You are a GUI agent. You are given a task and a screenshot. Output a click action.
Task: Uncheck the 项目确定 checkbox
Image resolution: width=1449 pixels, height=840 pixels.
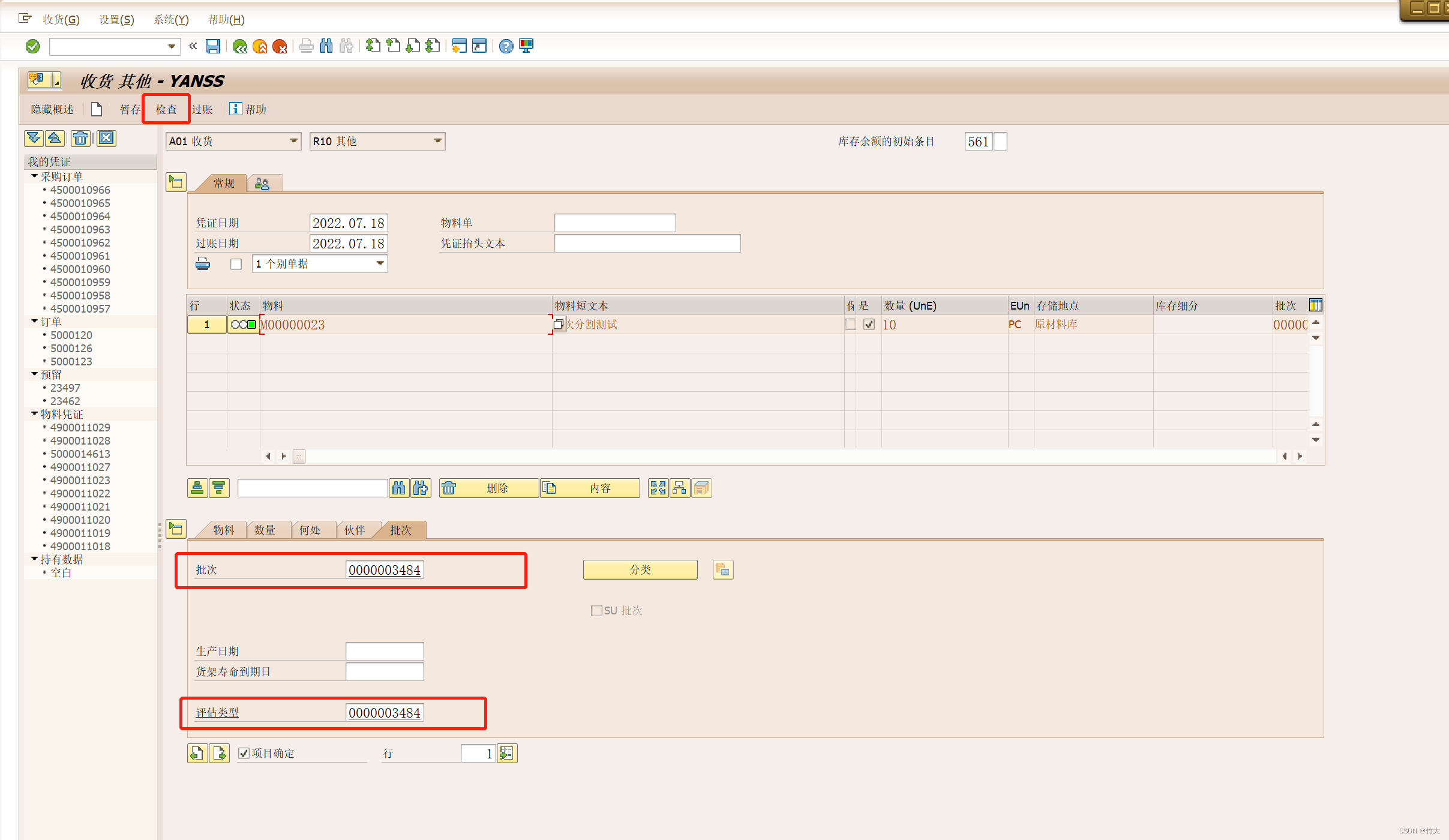click(x=244, y=753)
